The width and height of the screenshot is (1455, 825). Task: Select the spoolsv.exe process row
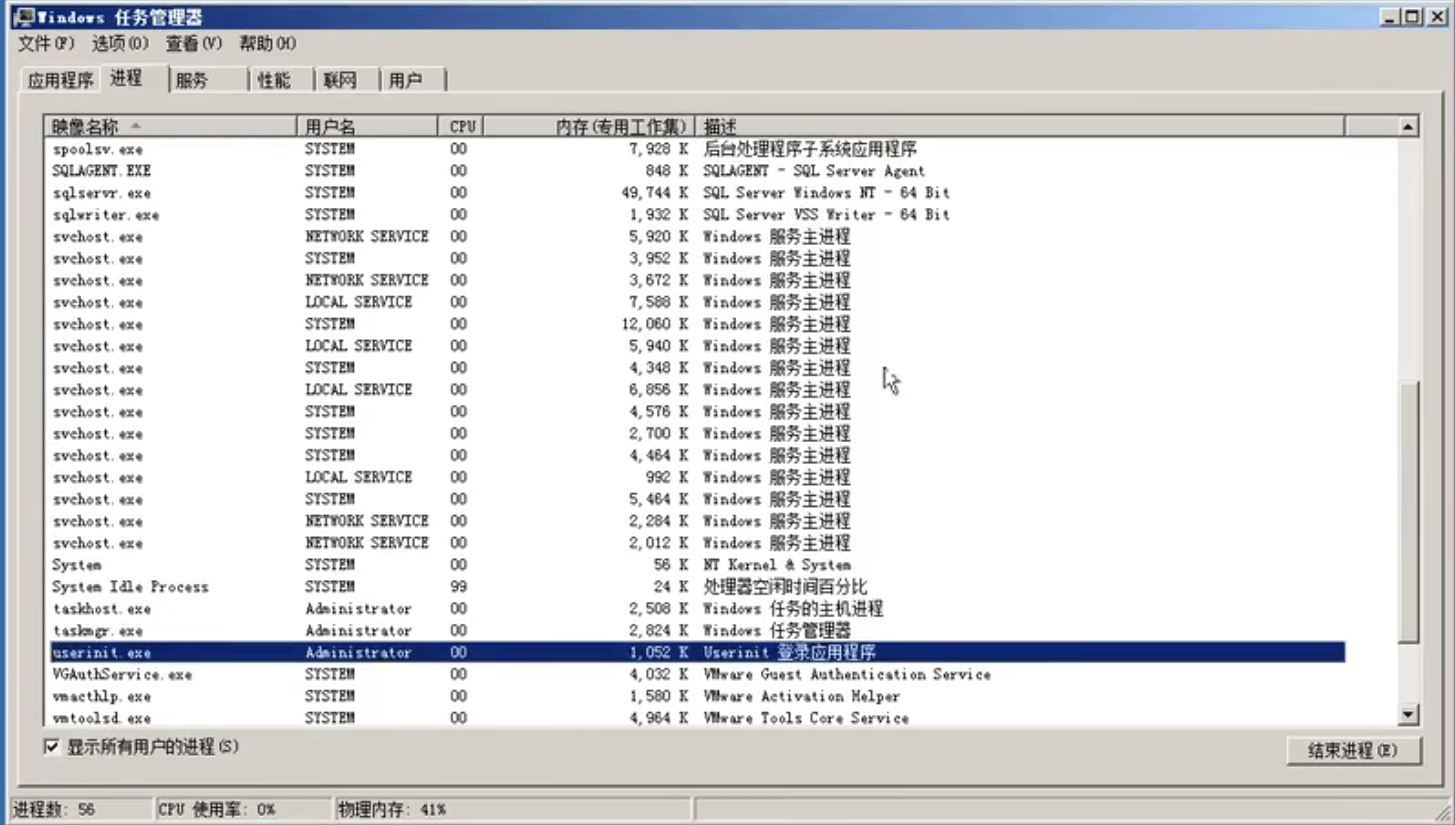[x=697, y=149]
